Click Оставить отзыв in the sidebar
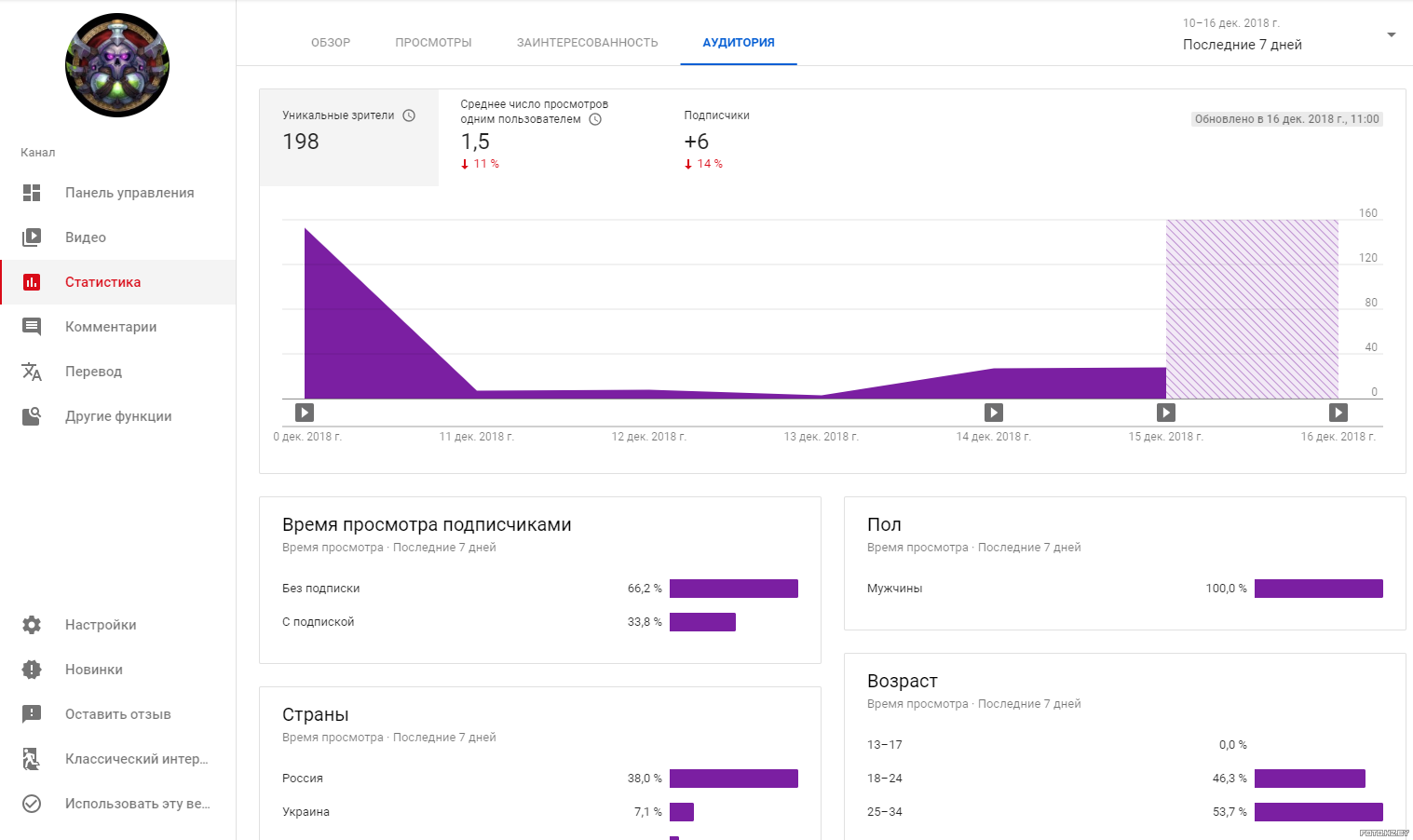 117,714
